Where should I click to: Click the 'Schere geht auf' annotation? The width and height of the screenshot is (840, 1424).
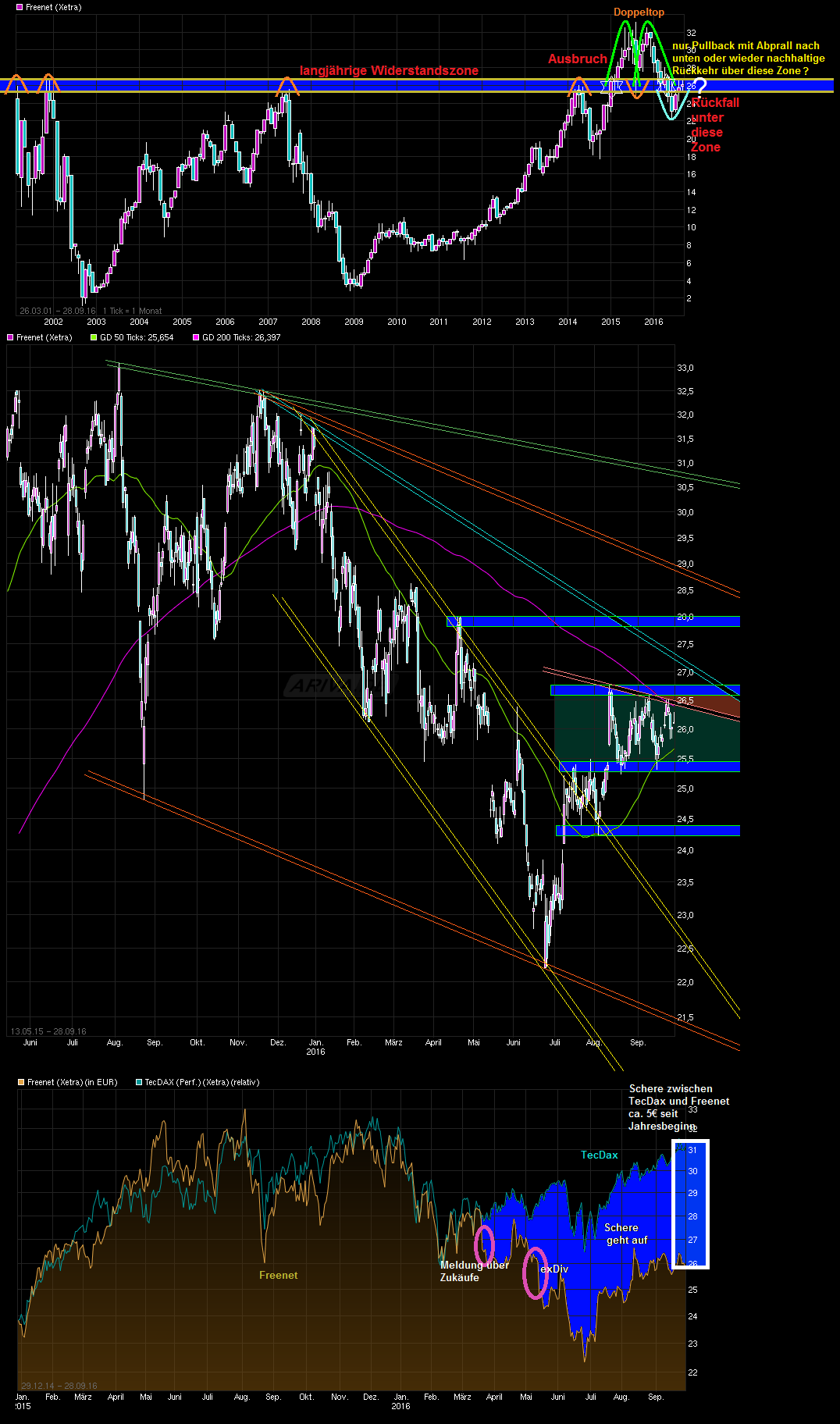(x=627, y=1234)
